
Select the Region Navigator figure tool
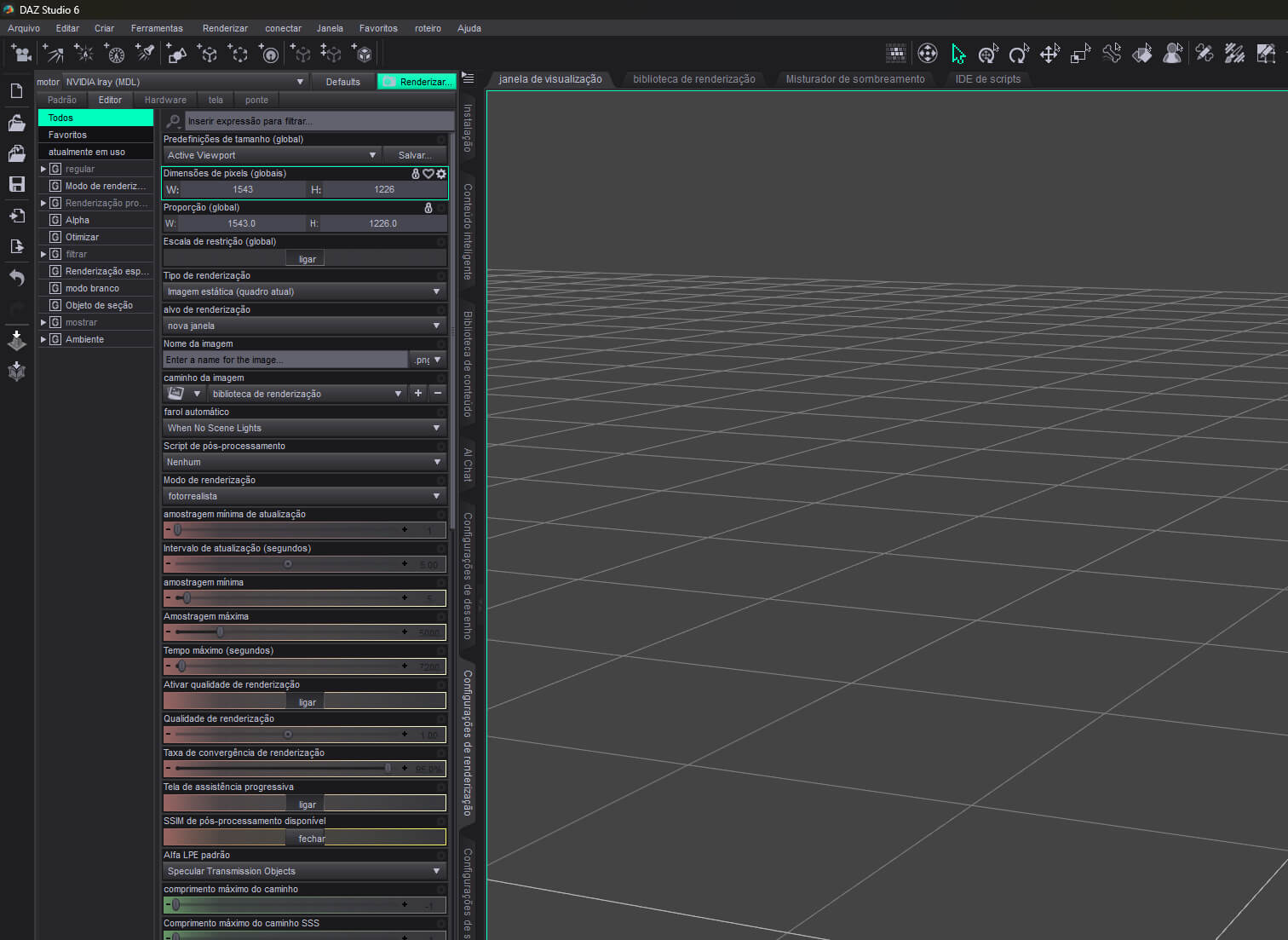pyautogui.click(x=1173, y=54)
